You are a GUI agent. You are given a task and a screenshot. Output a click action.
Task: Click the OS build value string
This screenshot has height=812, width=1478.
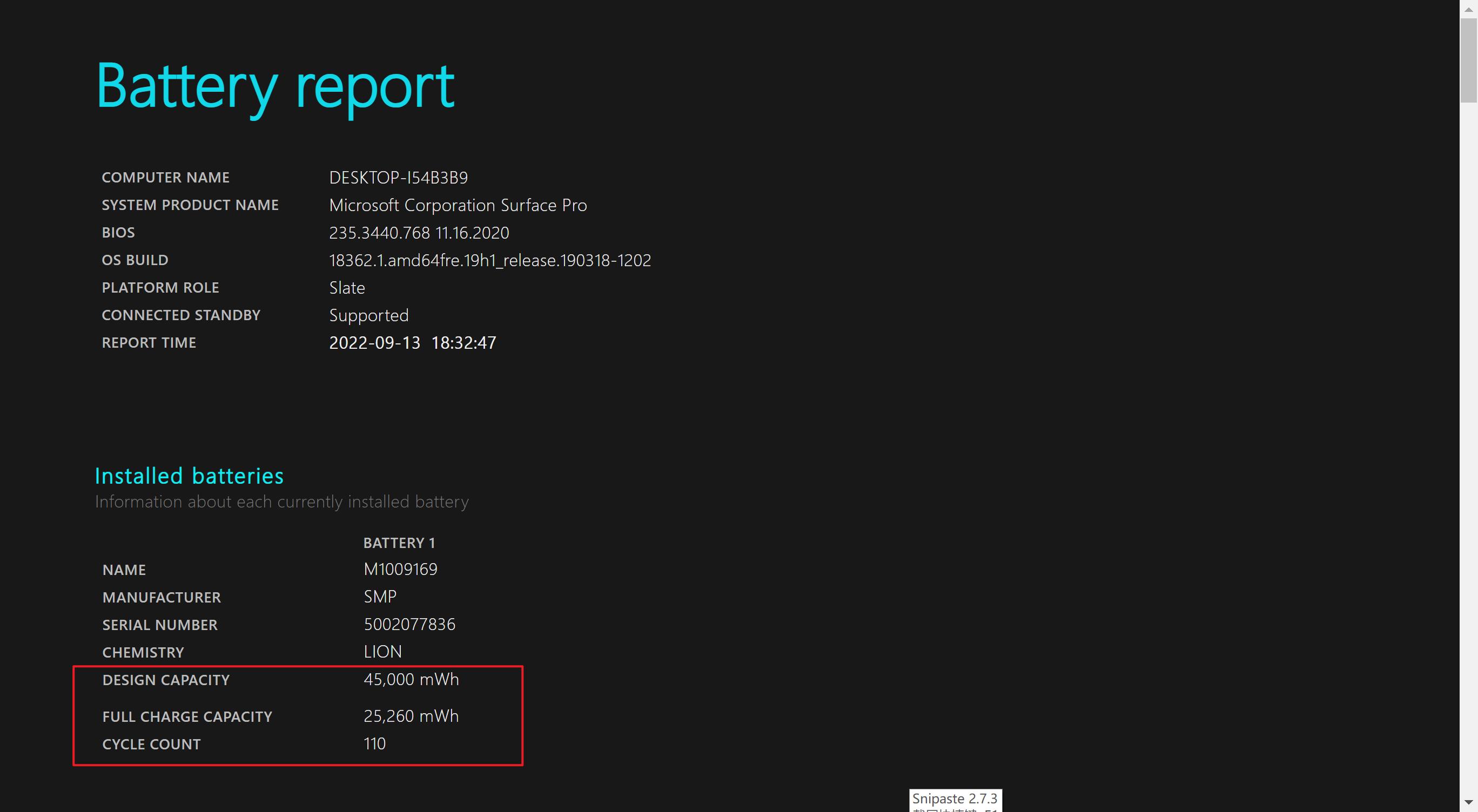point(489,260)
